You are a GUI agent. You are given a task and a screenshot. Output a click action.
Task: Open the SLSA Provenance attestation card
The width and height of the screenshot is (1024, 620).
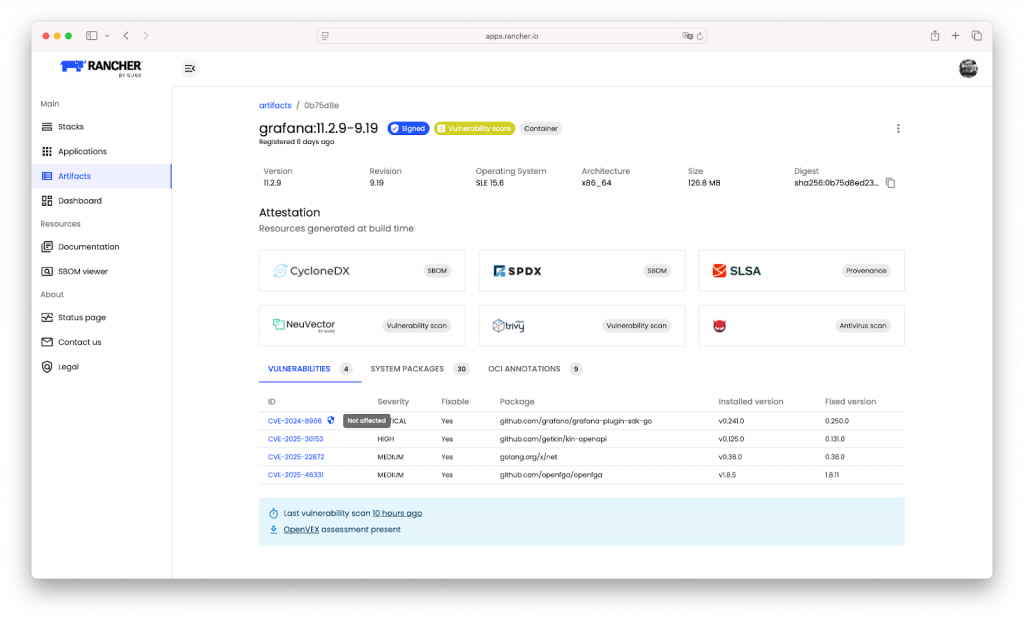pos(801,271)
